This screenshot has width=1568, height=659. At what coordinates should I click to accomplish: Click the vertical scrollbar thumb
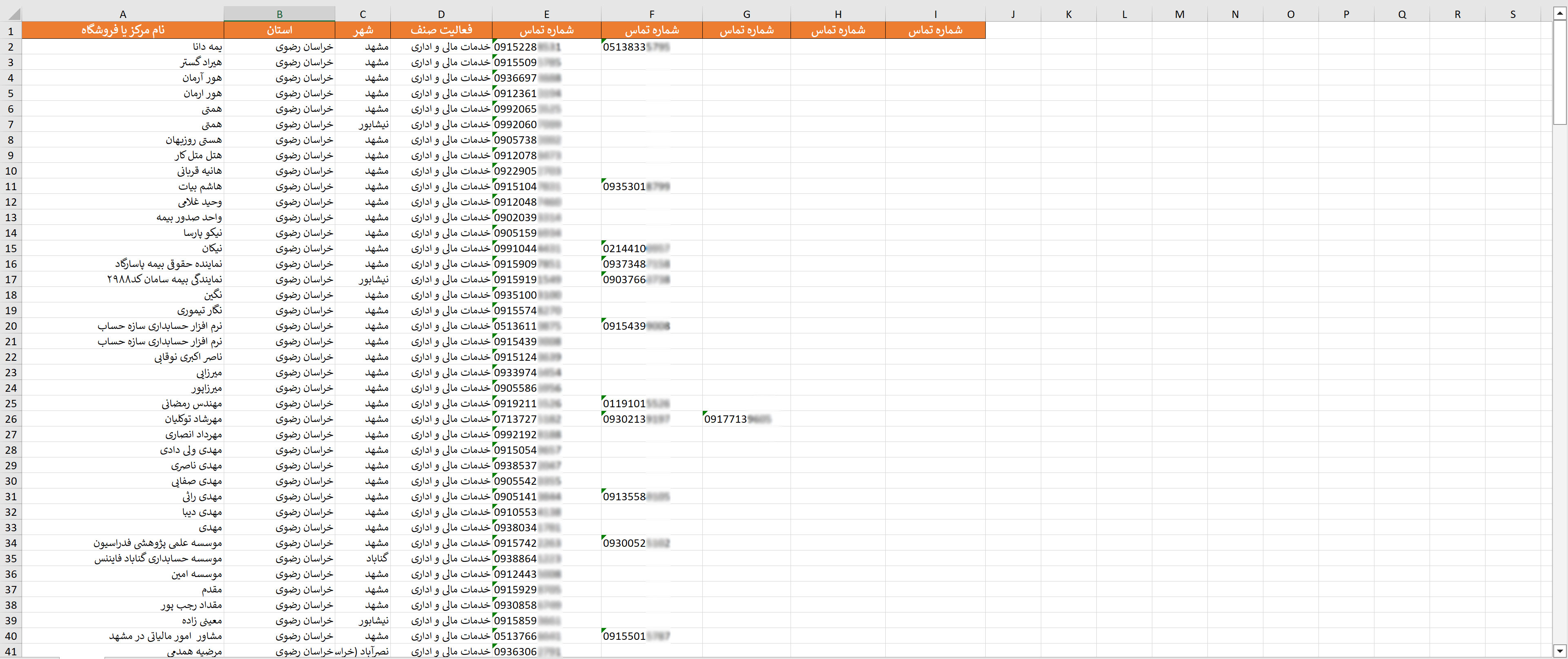(1559, 73)
